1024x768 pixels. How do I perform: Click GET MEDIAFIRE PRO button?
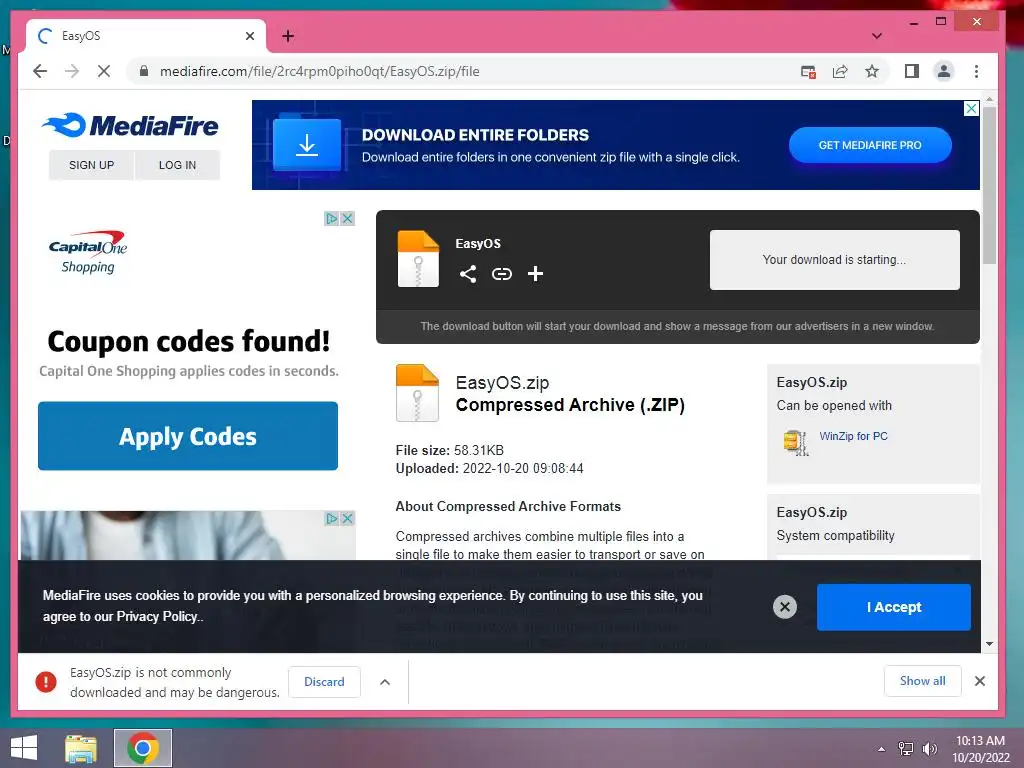[x=870, y=145]
